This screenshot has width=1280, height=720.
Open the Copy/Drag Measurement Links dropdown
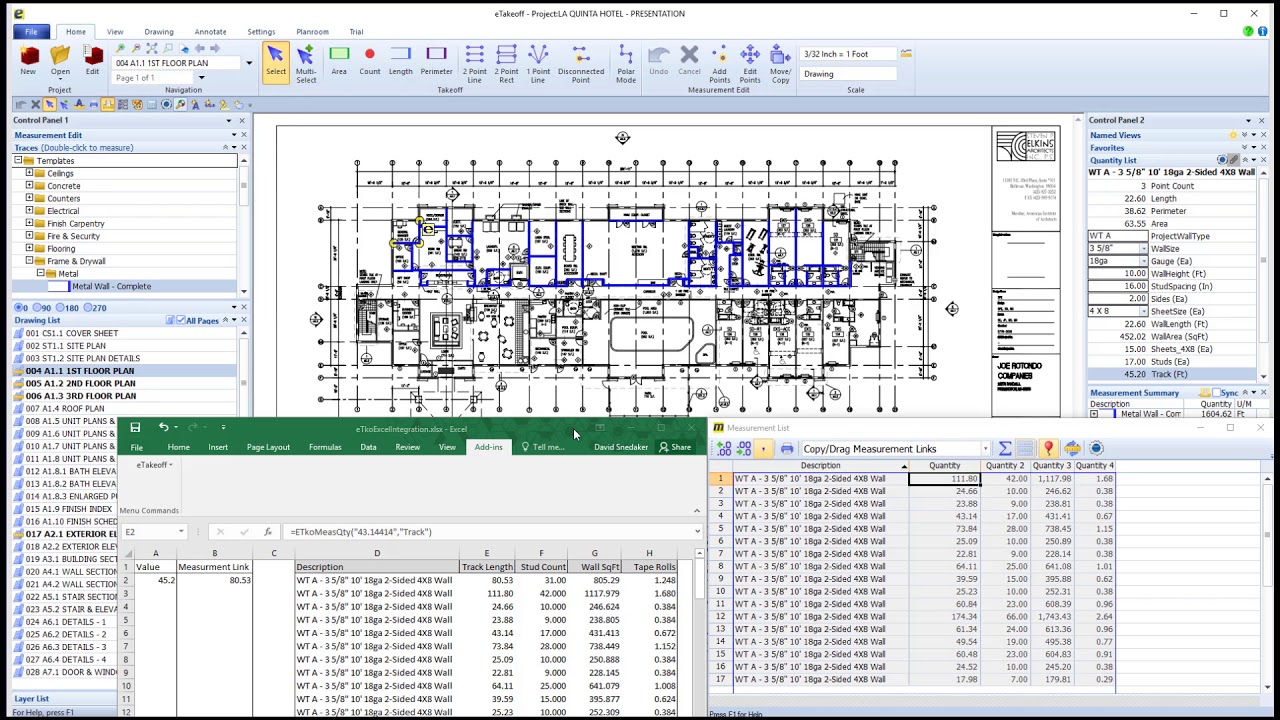pos(986,449)
